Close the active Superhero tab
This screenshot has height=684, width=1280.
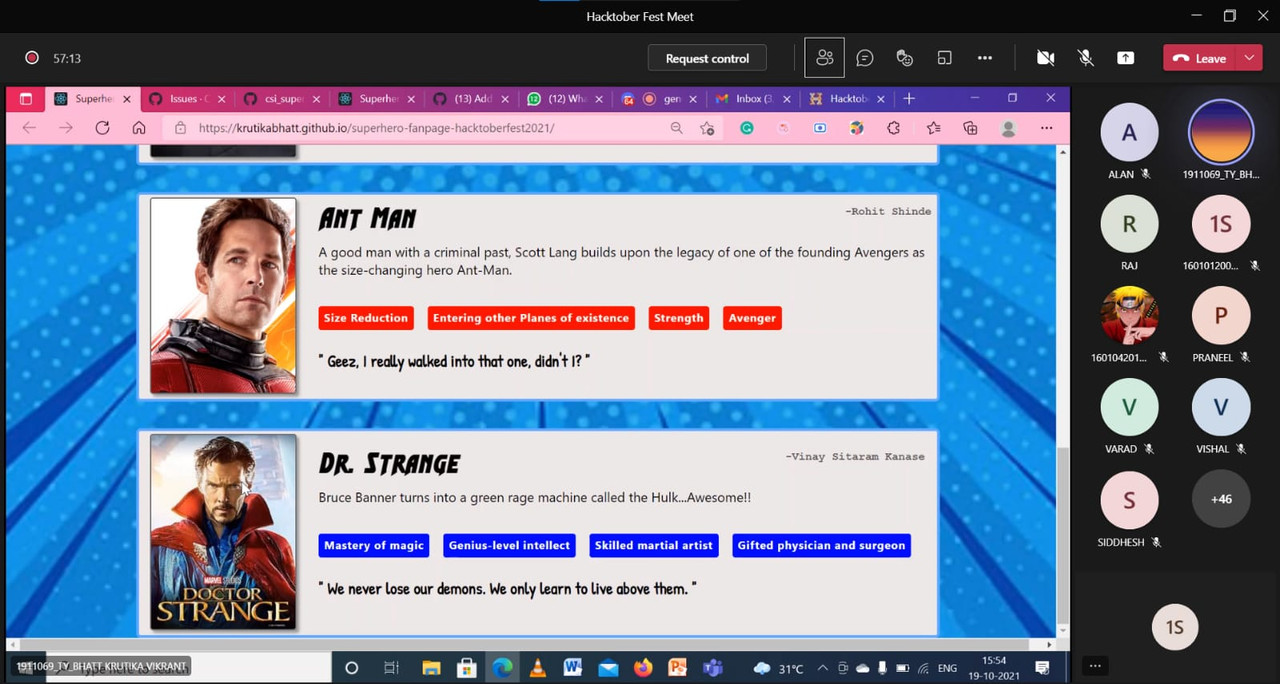pyautogui.click(x=127, y=99)
